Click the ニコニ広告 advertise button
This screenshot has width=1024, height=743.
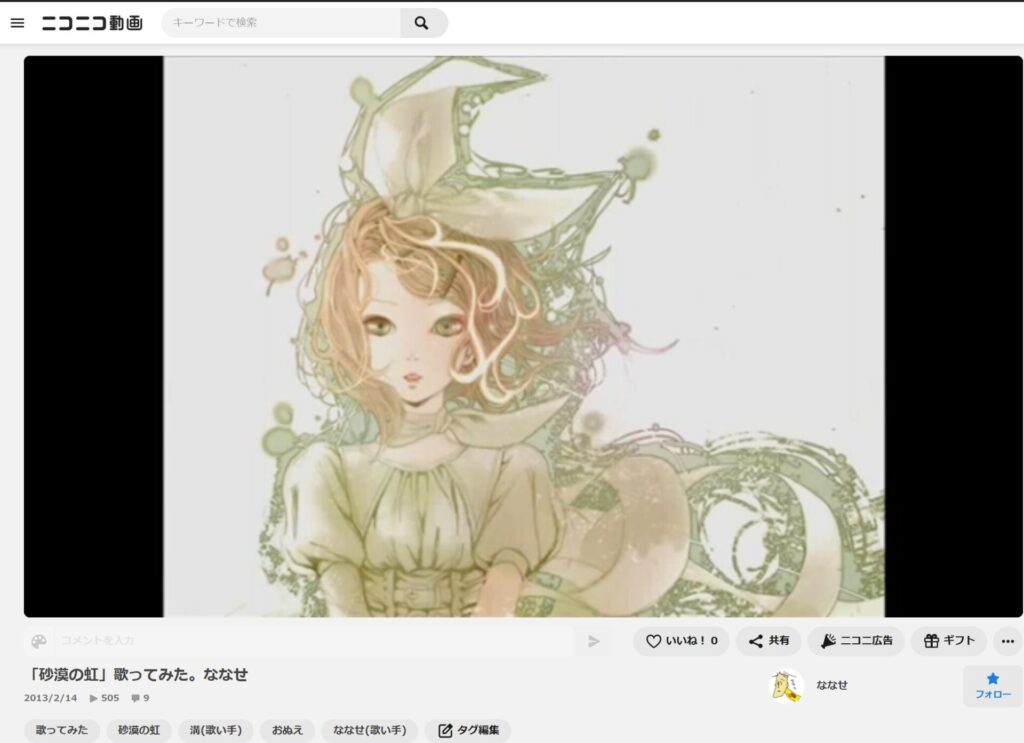[855, 641]
